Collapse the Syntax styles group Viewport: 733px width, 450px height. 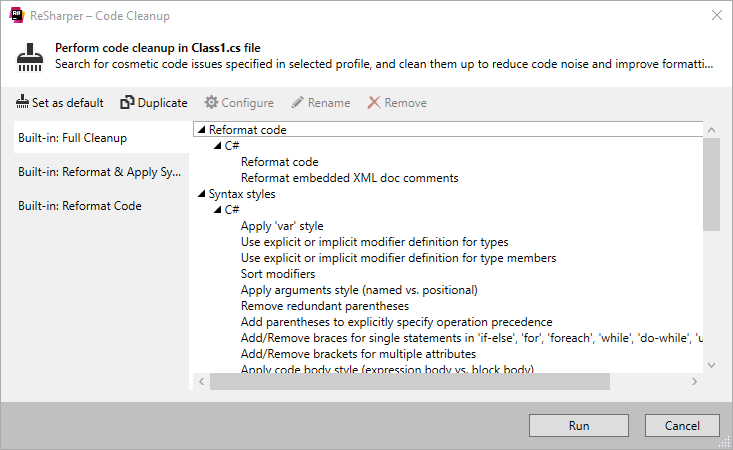tap(201, 194)
